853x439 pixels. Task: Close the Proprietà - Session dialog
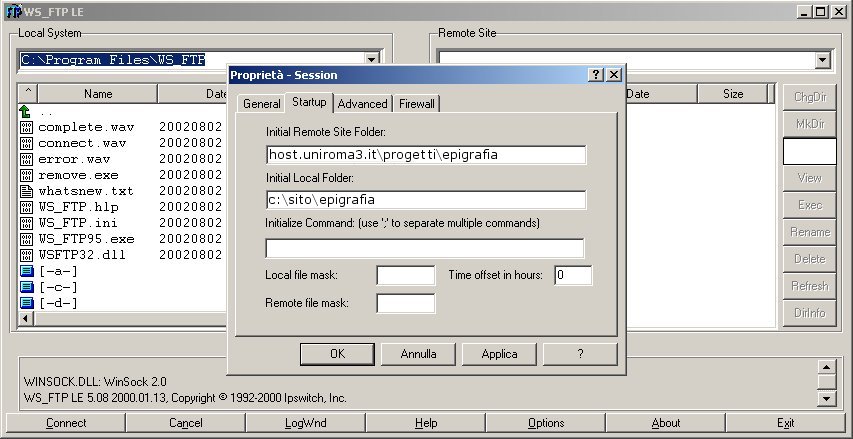click(614, 75)
